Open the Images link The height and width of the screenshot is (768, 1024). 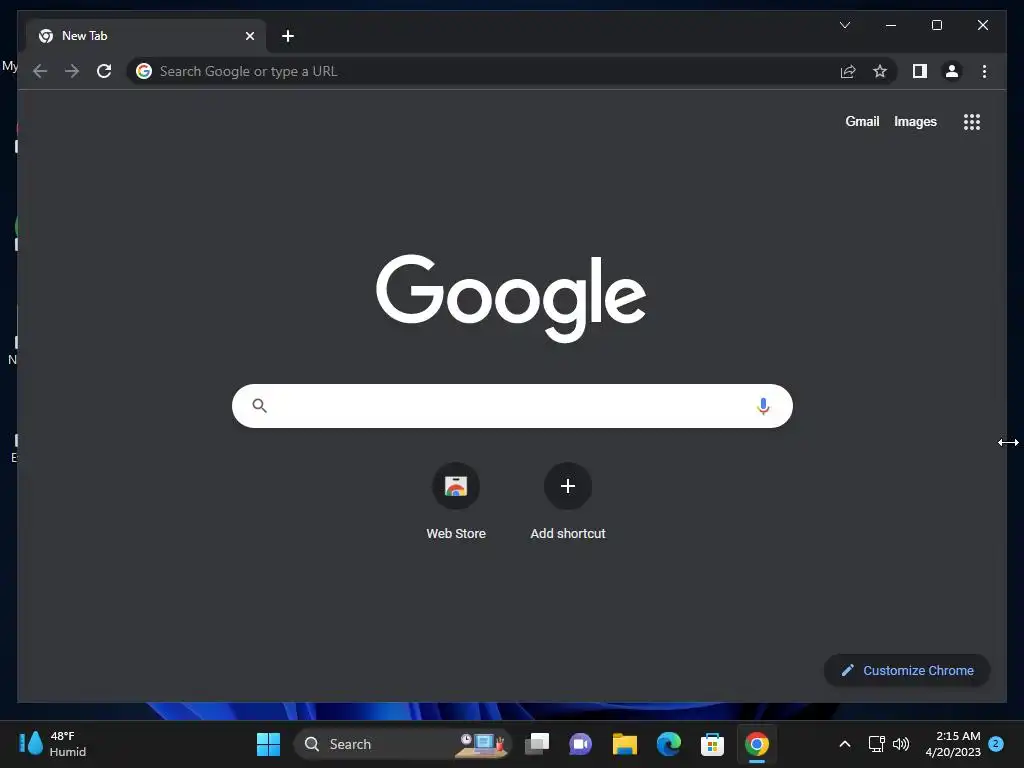915,121
